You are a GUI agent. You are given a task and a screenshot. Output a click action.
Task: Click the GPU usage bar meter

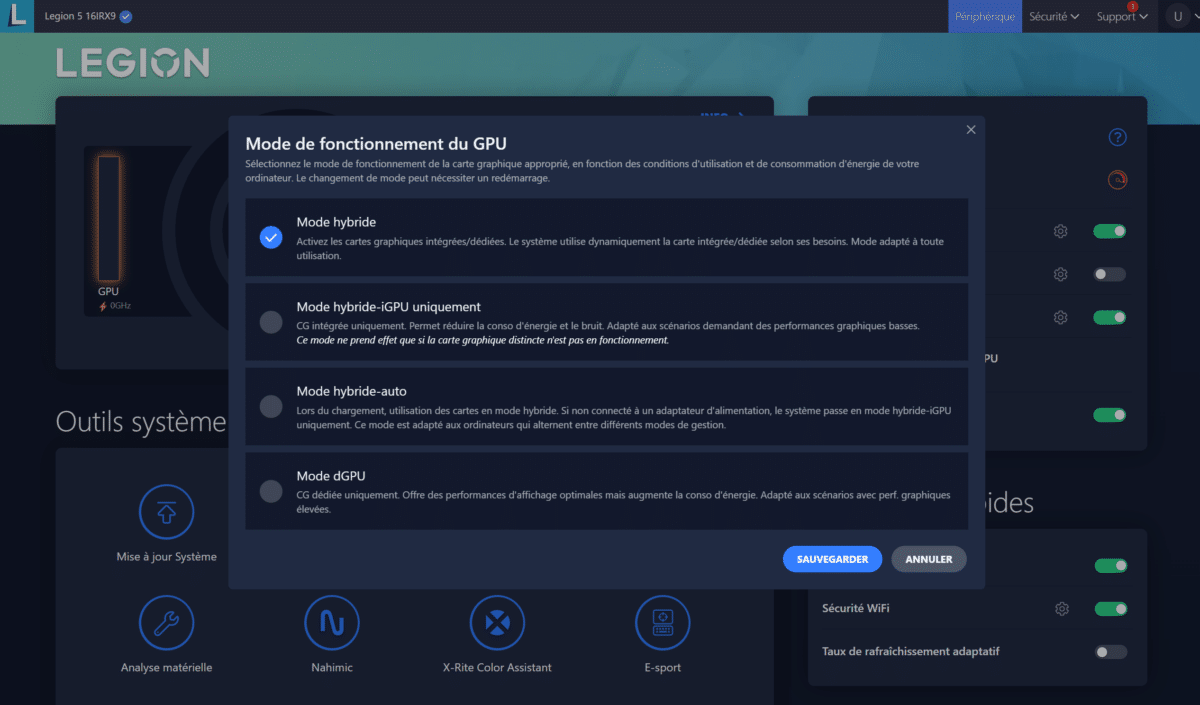tap(108, 217)
